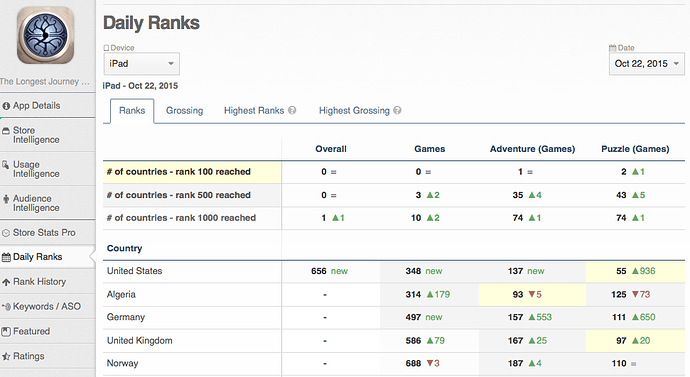Open Rank History arrow icon

click(x=6, y=282)
